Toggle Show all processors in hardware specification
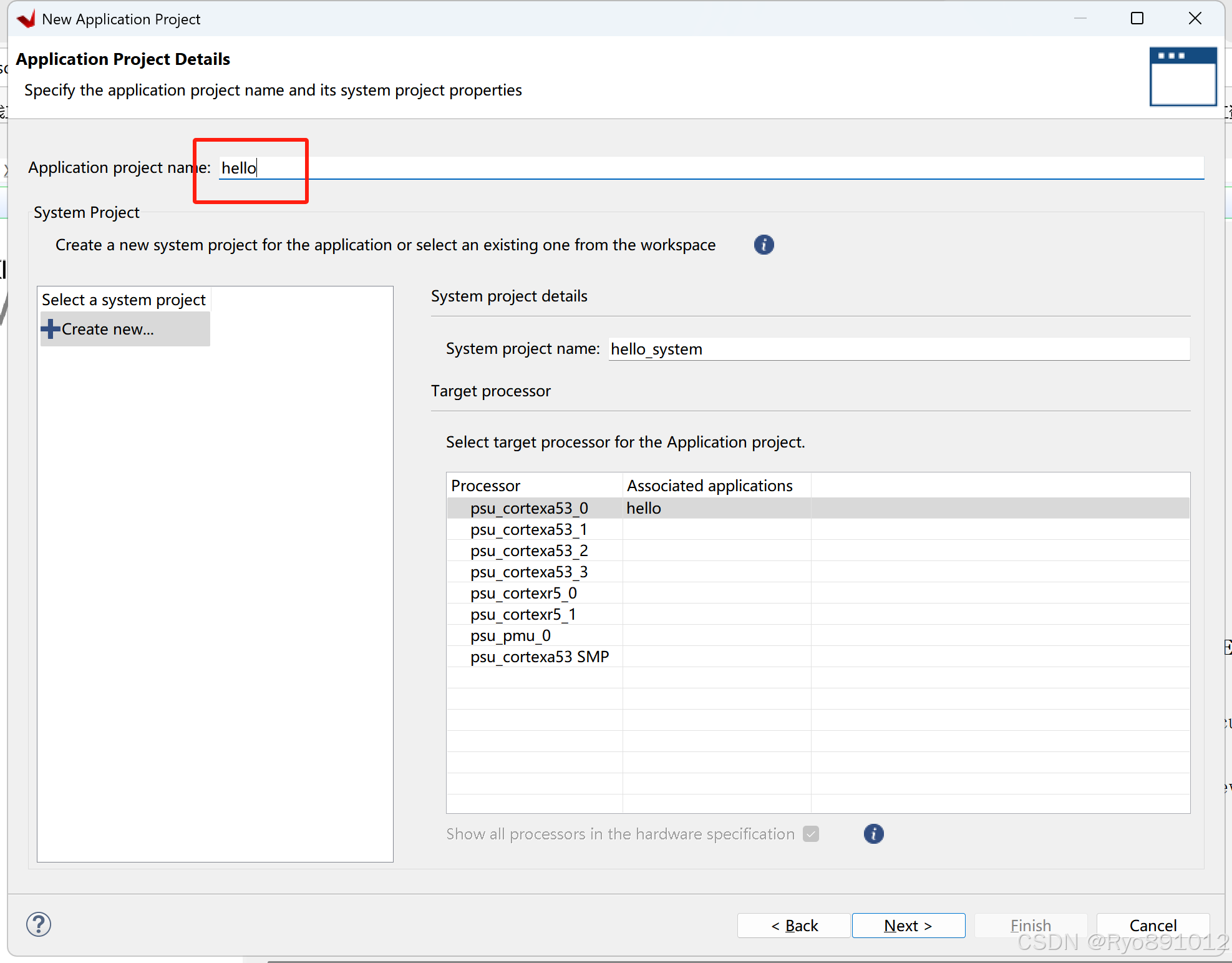Viewport: 1232px width, 963px height. point(811,834)
